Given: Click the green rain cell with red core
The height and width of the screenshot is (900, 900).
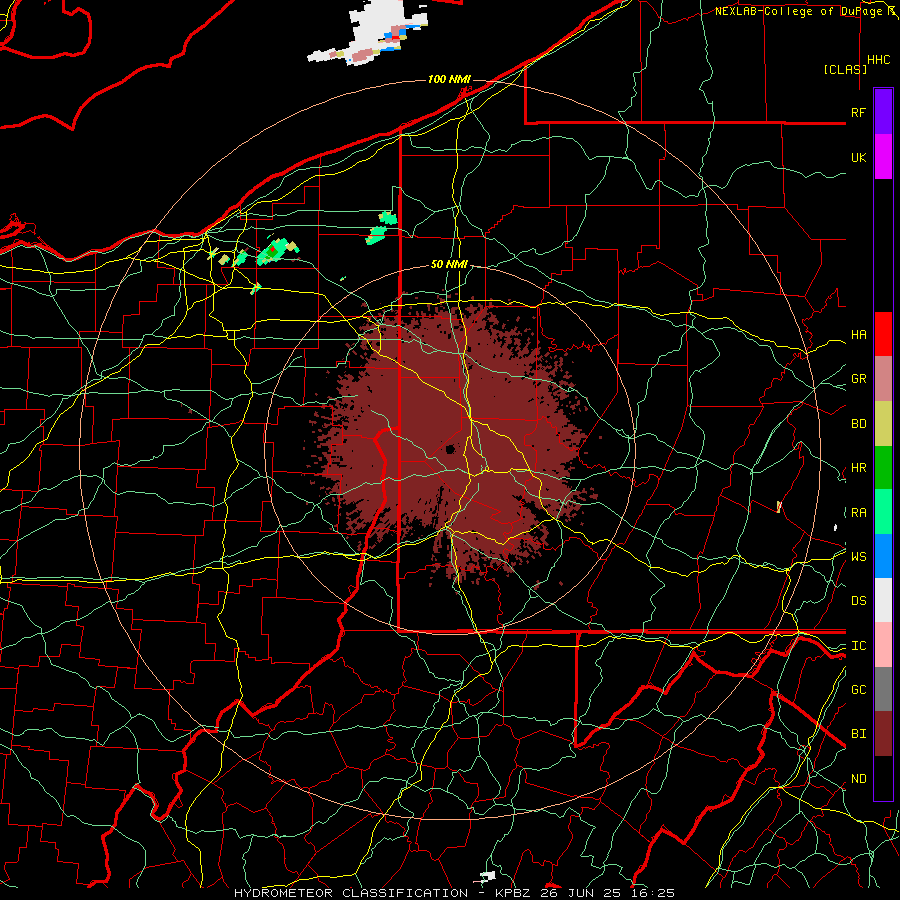Looking at the screenshot, I should pos(274,252).
